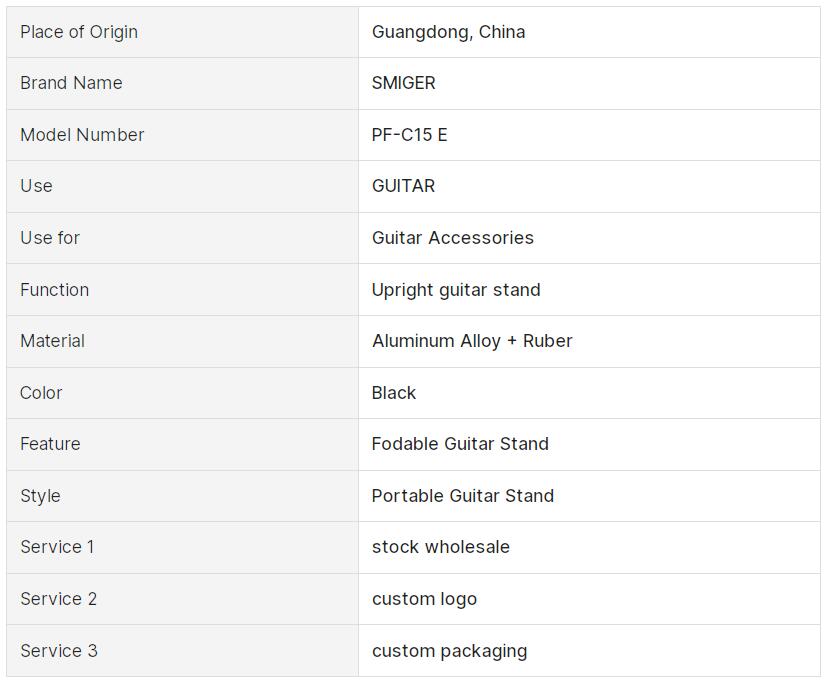
Task: Click the 'Service 3' row label
Action: (59, 651)
